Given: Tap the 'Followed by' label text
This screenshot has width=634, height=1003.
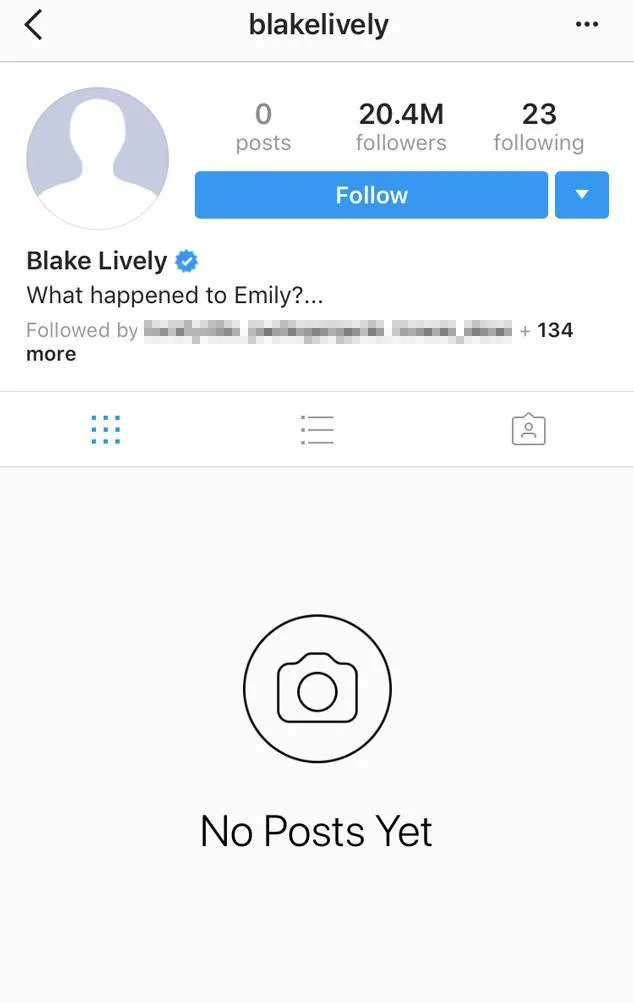Looking at the screenshot, I should pyautogui.click(x=82, y=330).
